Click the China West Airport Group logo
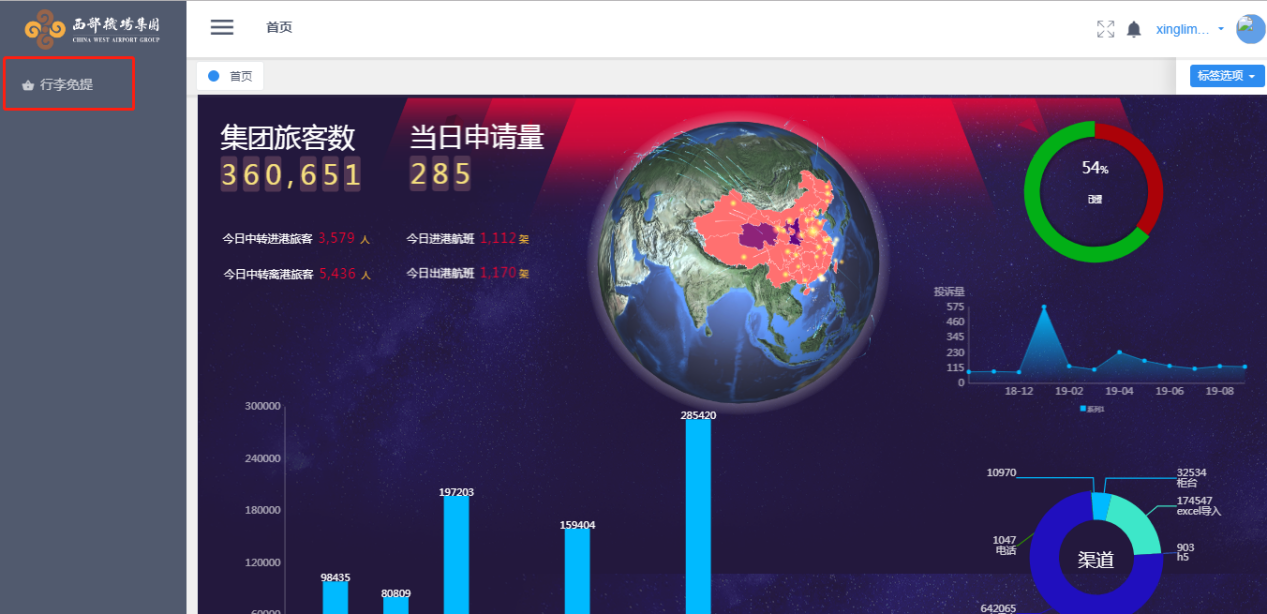The image size is (1267, 614). (x=93, y=29)
